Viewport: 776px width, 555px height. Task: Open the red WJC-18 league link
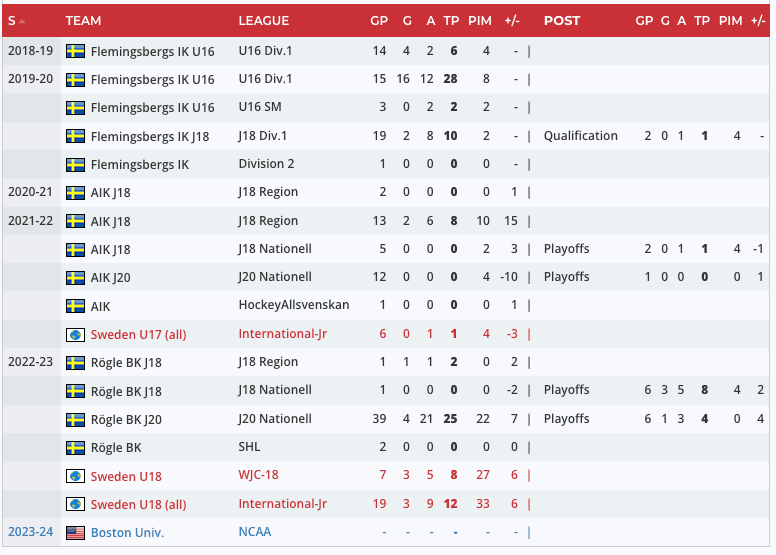259,476
